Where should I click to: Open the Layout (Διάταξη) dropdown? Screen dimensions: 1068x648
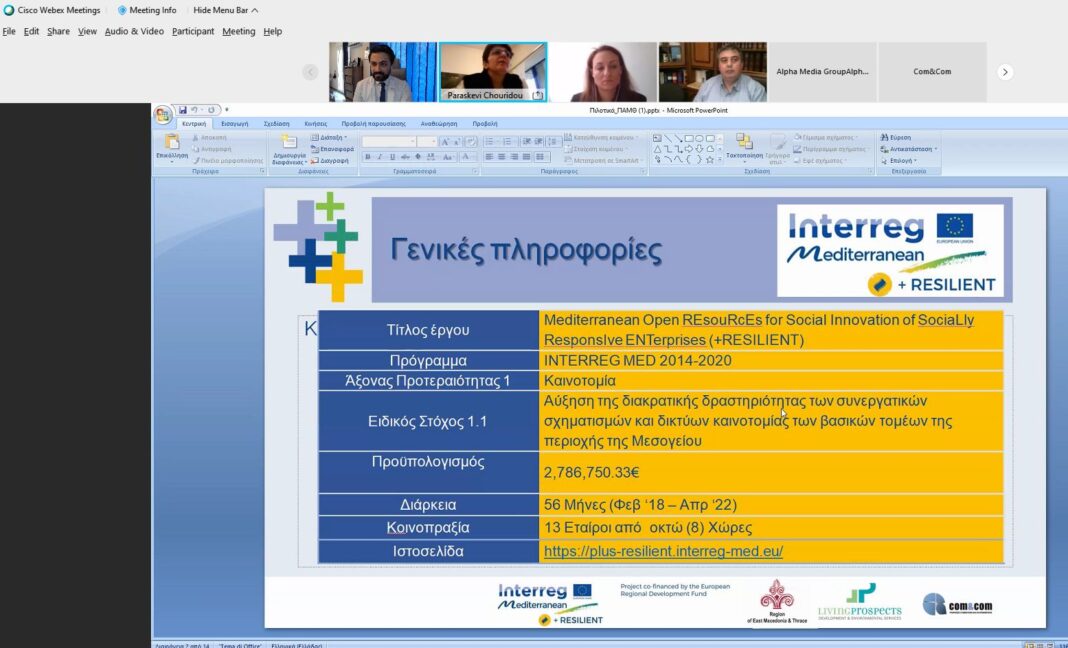[330, 138]
